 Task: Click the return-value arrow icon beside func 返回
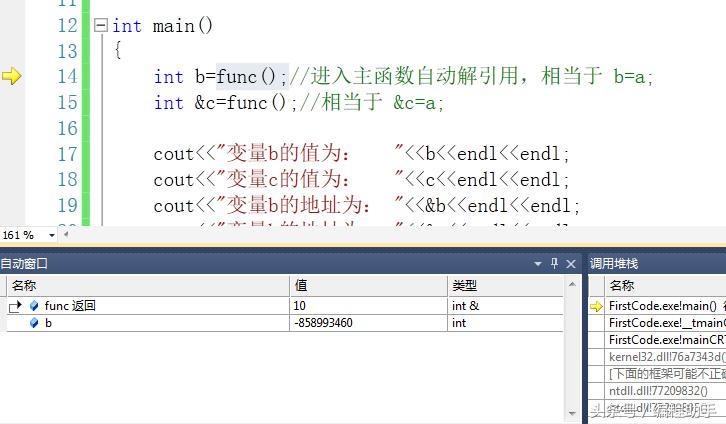tap(15, 306)
